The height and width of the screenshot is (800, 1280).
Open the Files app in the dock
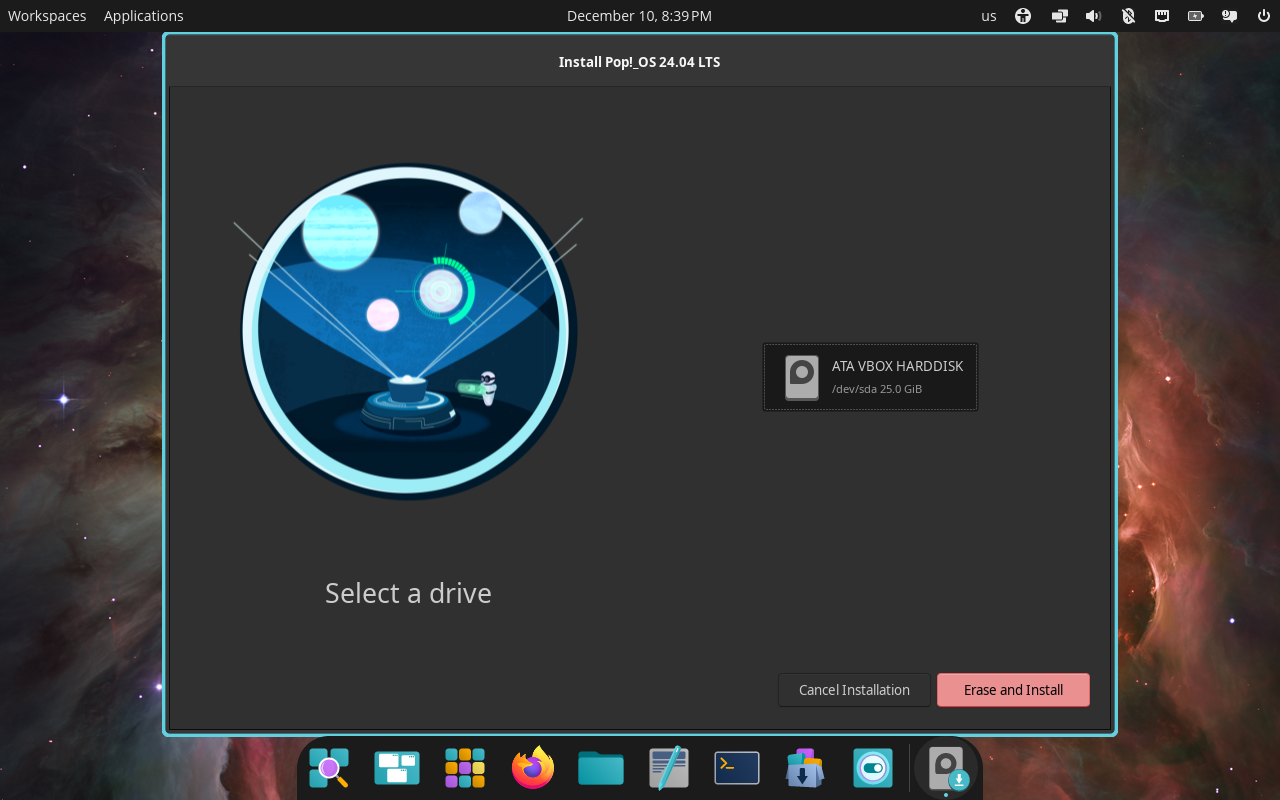[x=600, y=768]
